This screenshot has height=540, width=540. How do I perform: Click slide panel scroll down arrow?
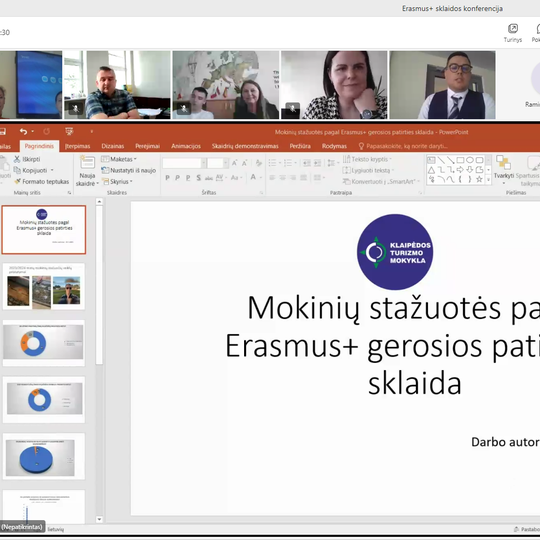(99, 519)
